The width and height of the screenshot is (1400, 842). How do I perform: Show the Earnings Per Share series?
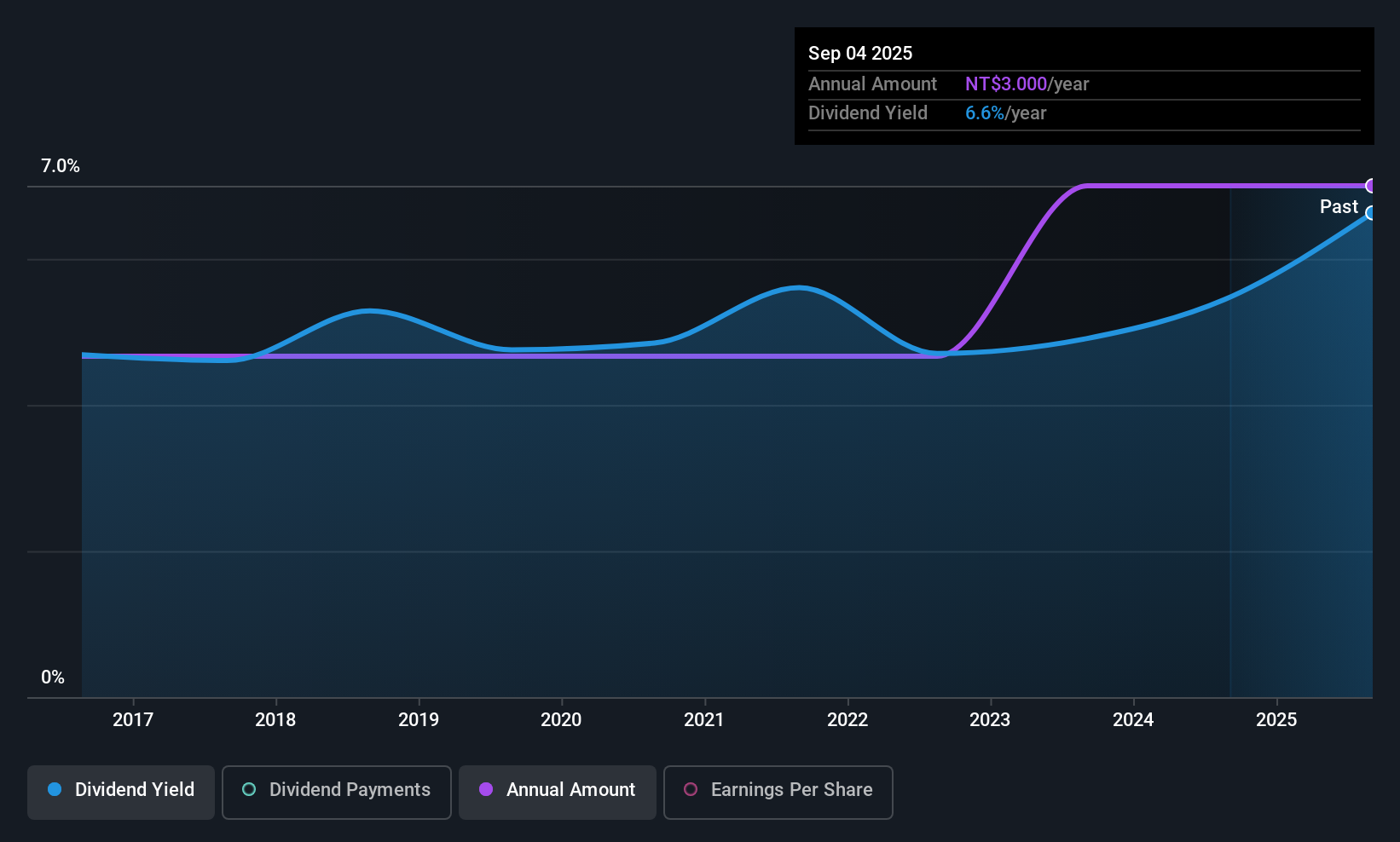(x=778, y=791)
